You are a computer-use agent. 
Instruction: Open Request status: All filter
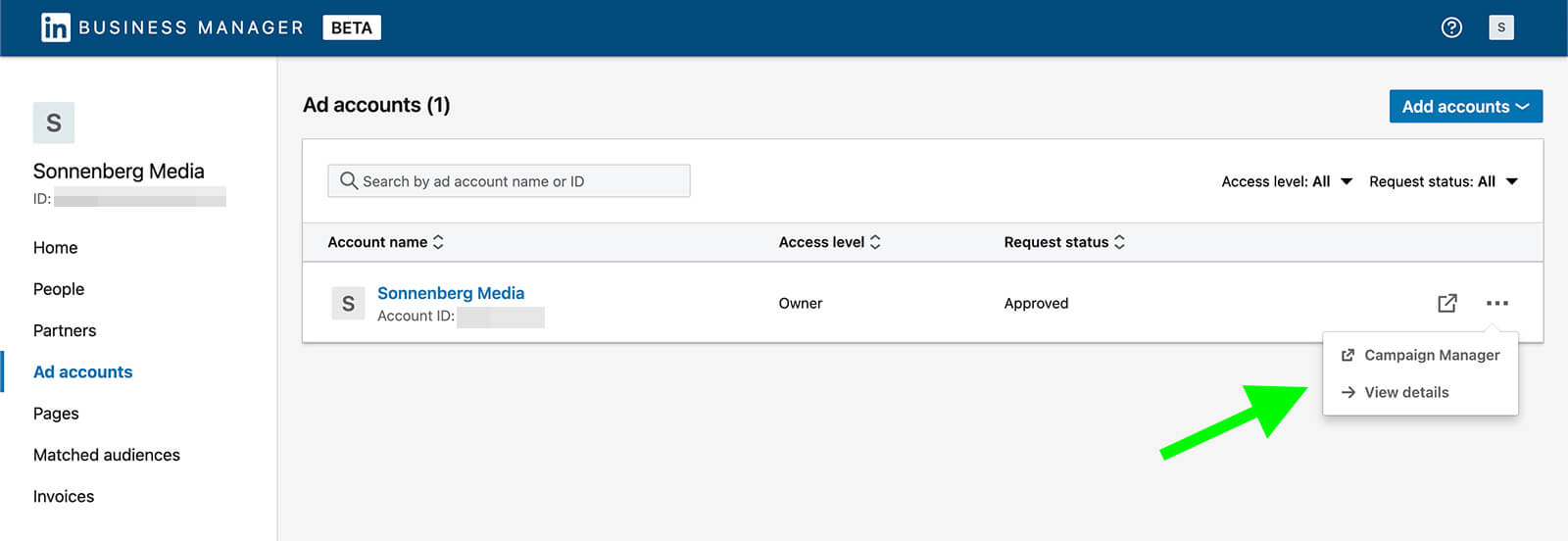click(x=1444, y=181)
